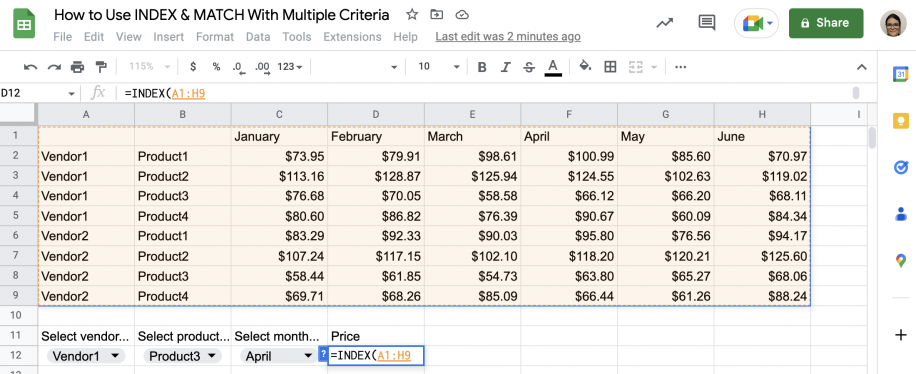Open the Edit menu
This screenshot has width=916, height=374.
93,37
